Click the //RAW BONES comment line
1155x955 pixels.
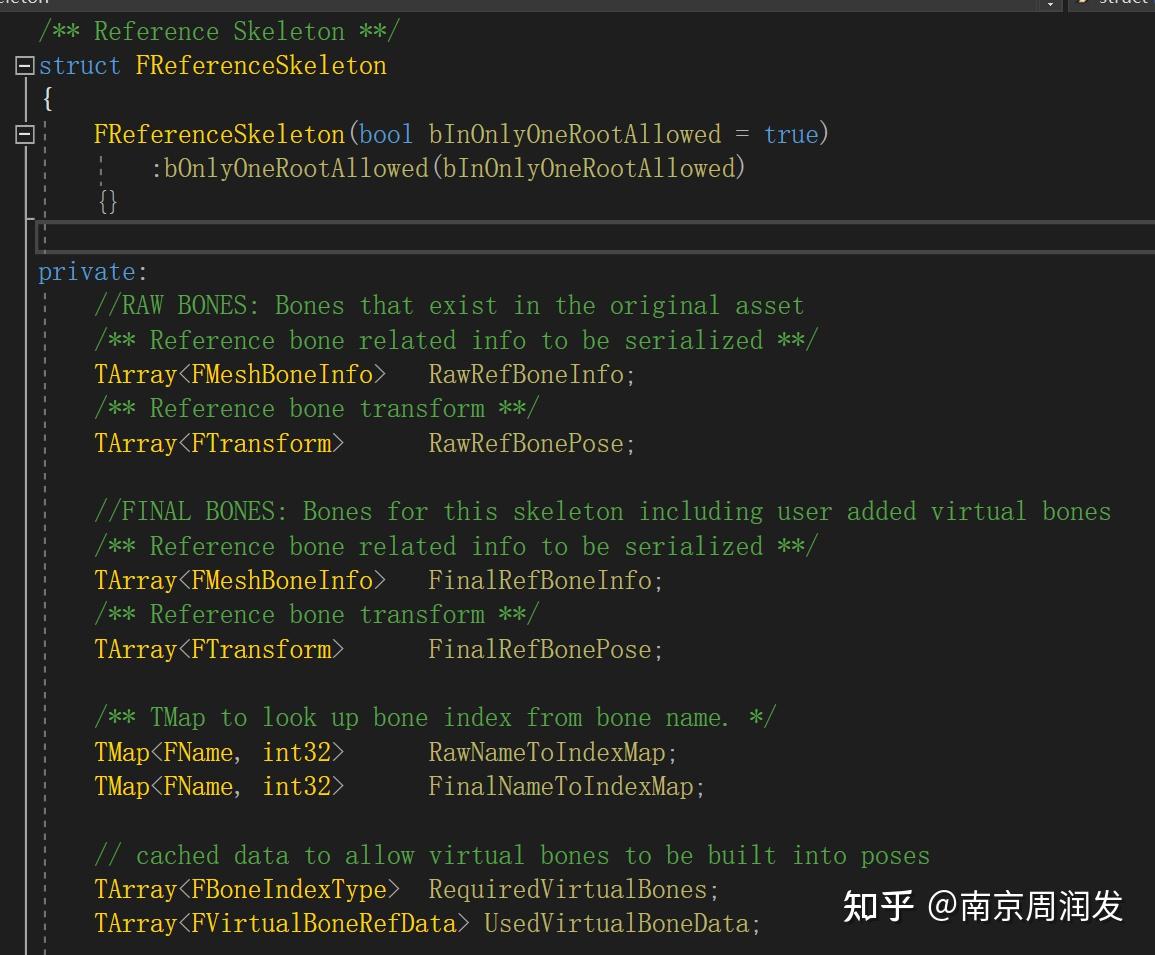tap(449, 306)
